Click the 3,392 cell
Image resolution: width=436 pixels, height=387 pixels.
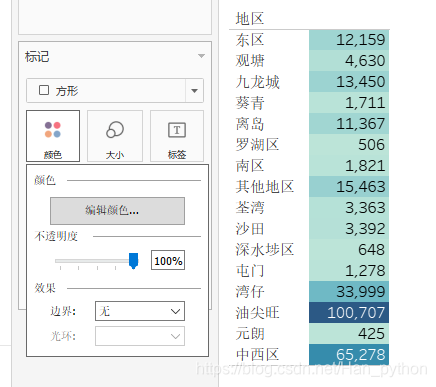click(349, 229)
